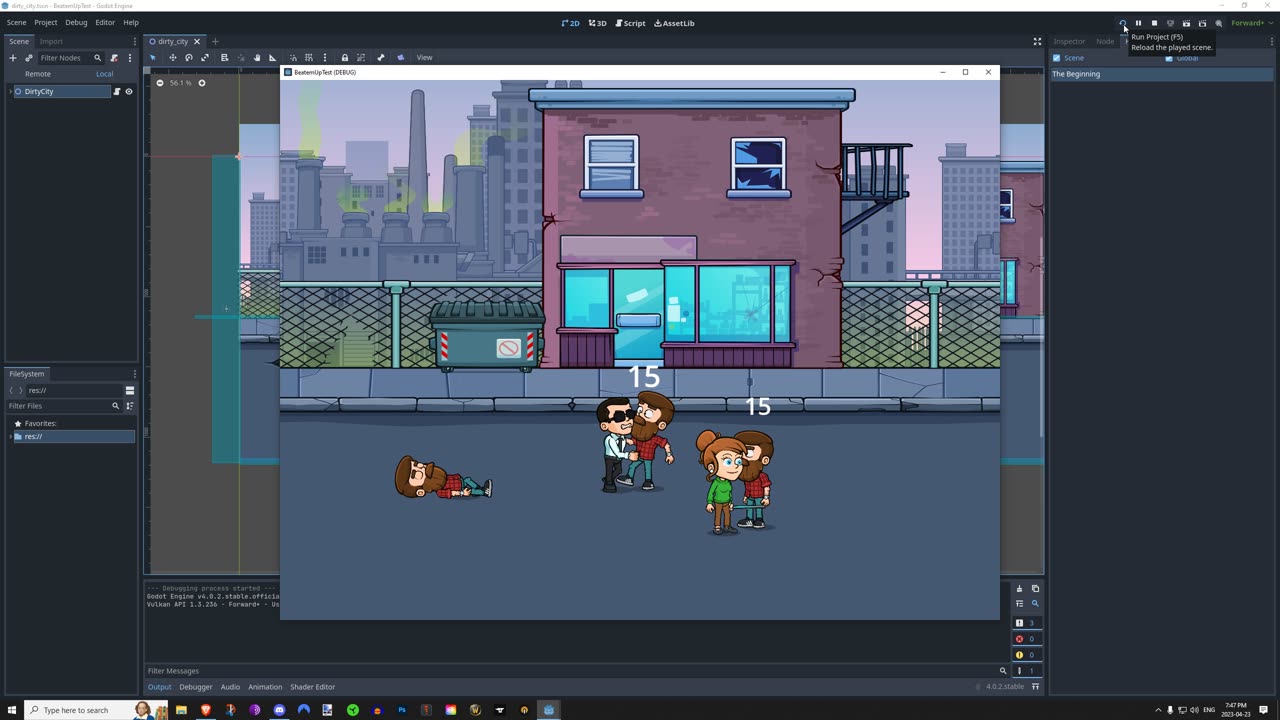The height and width of the screenshot is (720, 1280).
Task: Choose the Rotate Mode tool
Action: 189,58
